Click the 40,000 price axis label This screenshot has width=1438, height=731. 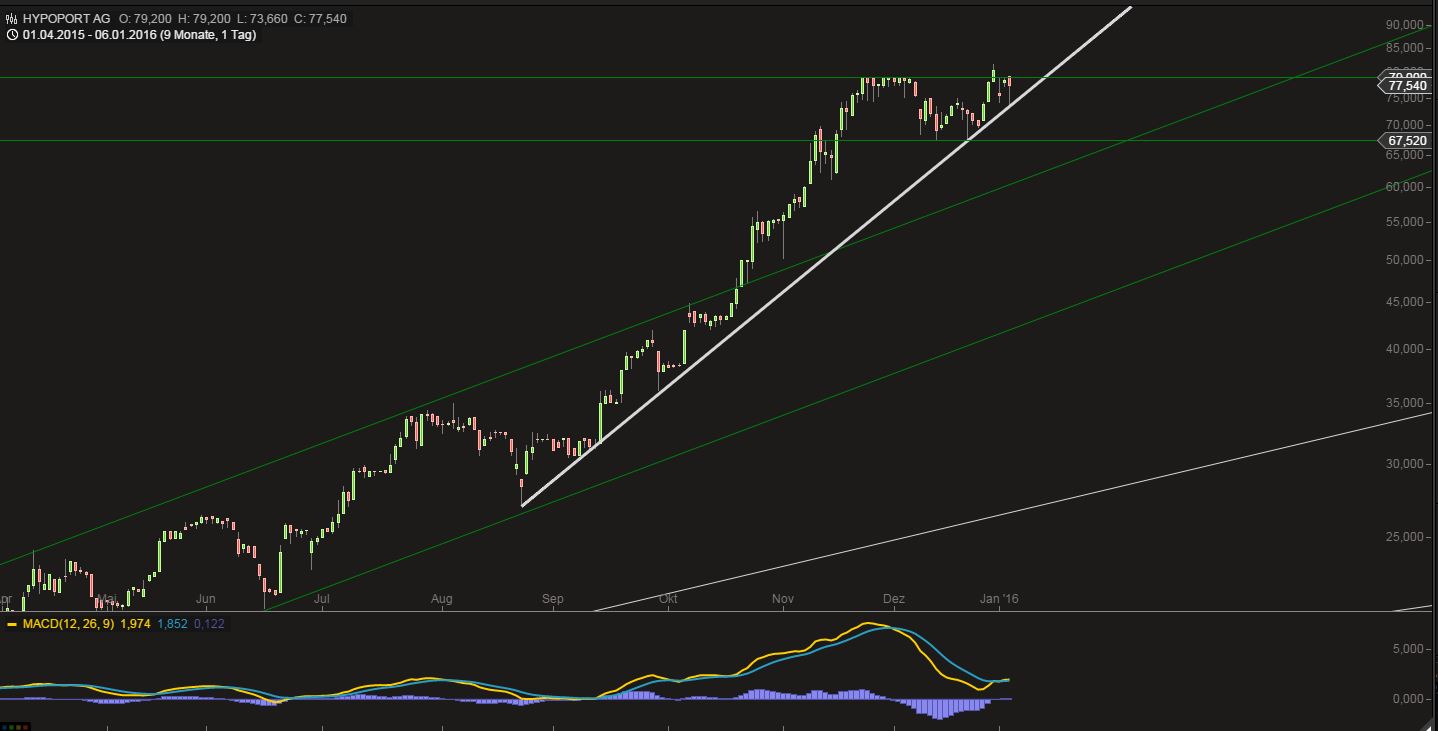coord(1407,349)
